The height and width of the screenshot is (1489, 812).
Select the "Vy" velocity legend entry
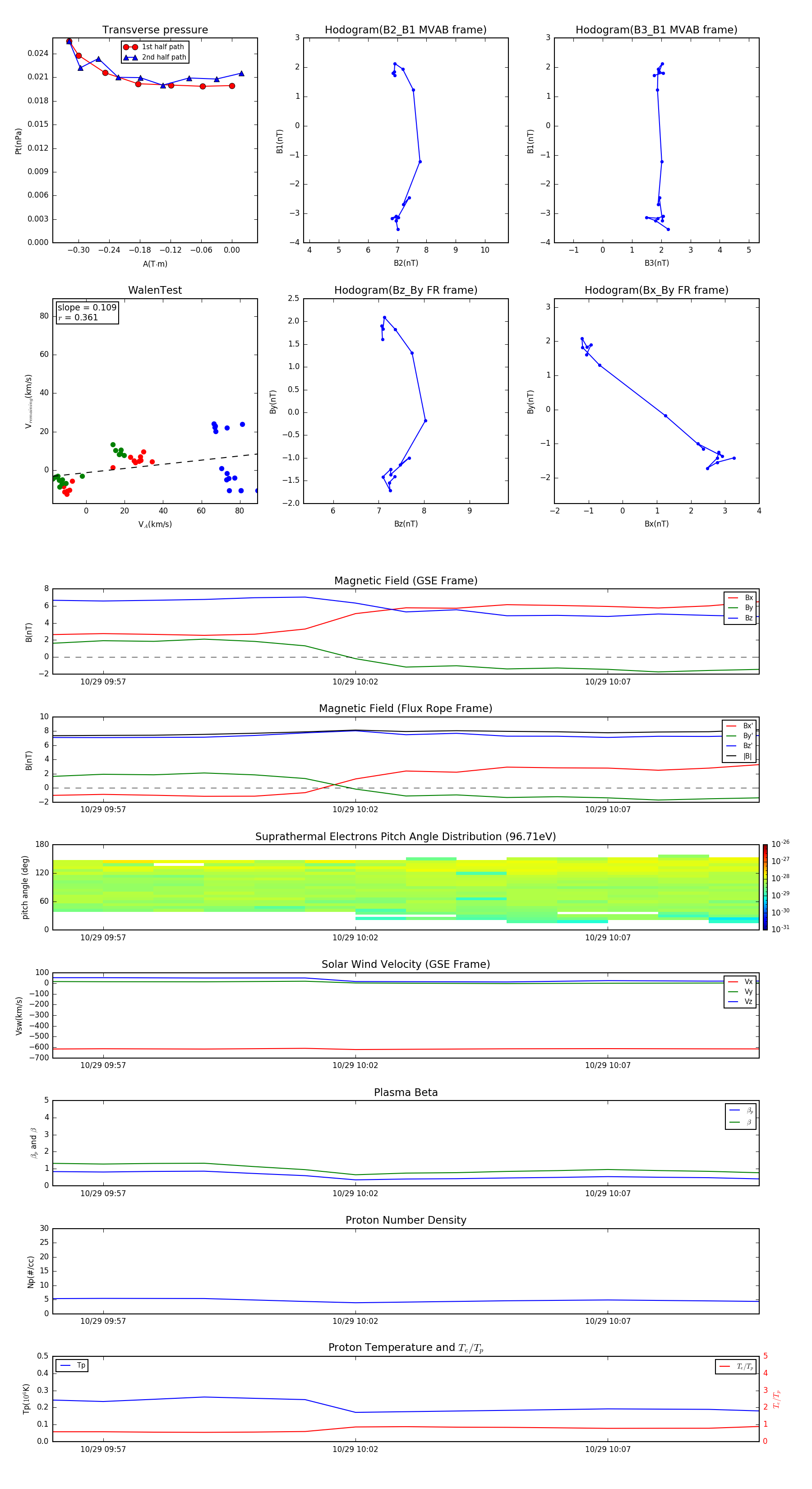pos(741,992)
